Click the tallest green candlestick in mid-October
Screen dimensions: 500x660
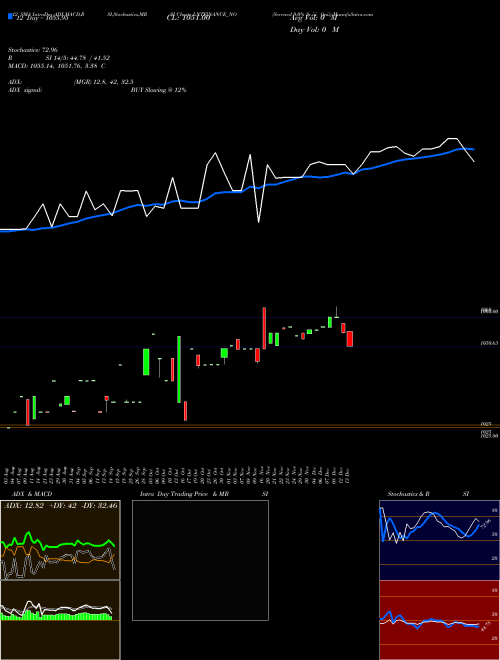(179, 369)
